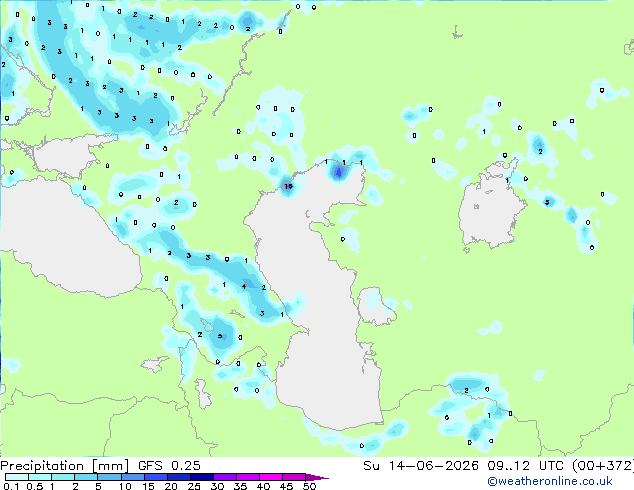Click the above-50 arrow tip of legend
This screenshot has width=634, height=490.
317,478
